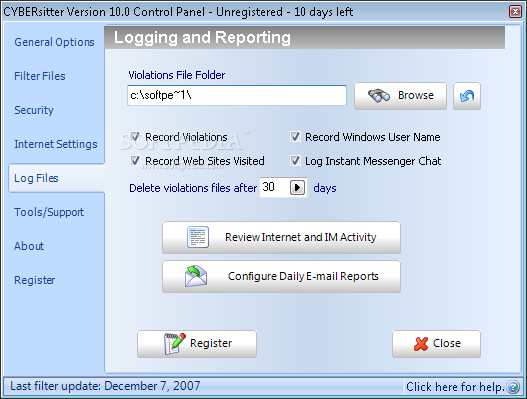Open the Tools/Support section
Image resolution: width=527 pixels, height=399 pixels.
pos(49,212)
